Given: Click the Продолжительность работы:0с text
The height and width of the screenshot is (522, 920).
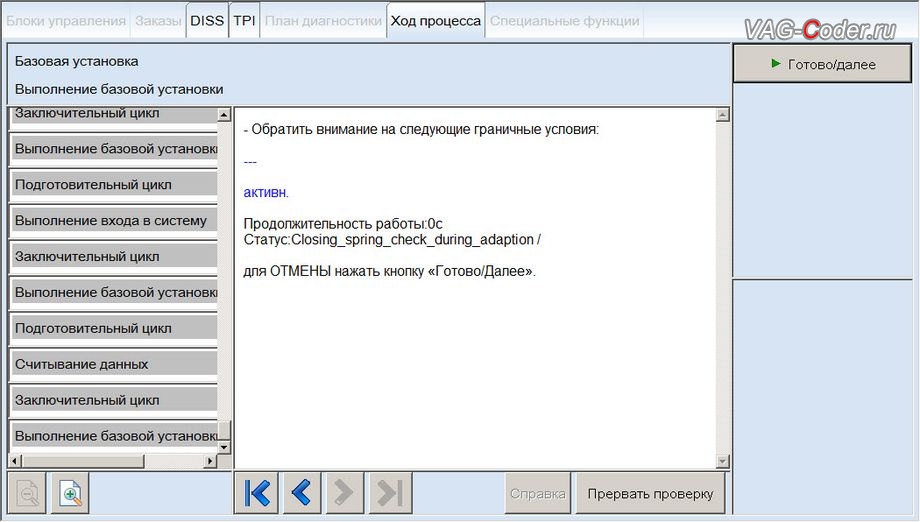Looking at the screenshot, I should click(x=343, y=224).
